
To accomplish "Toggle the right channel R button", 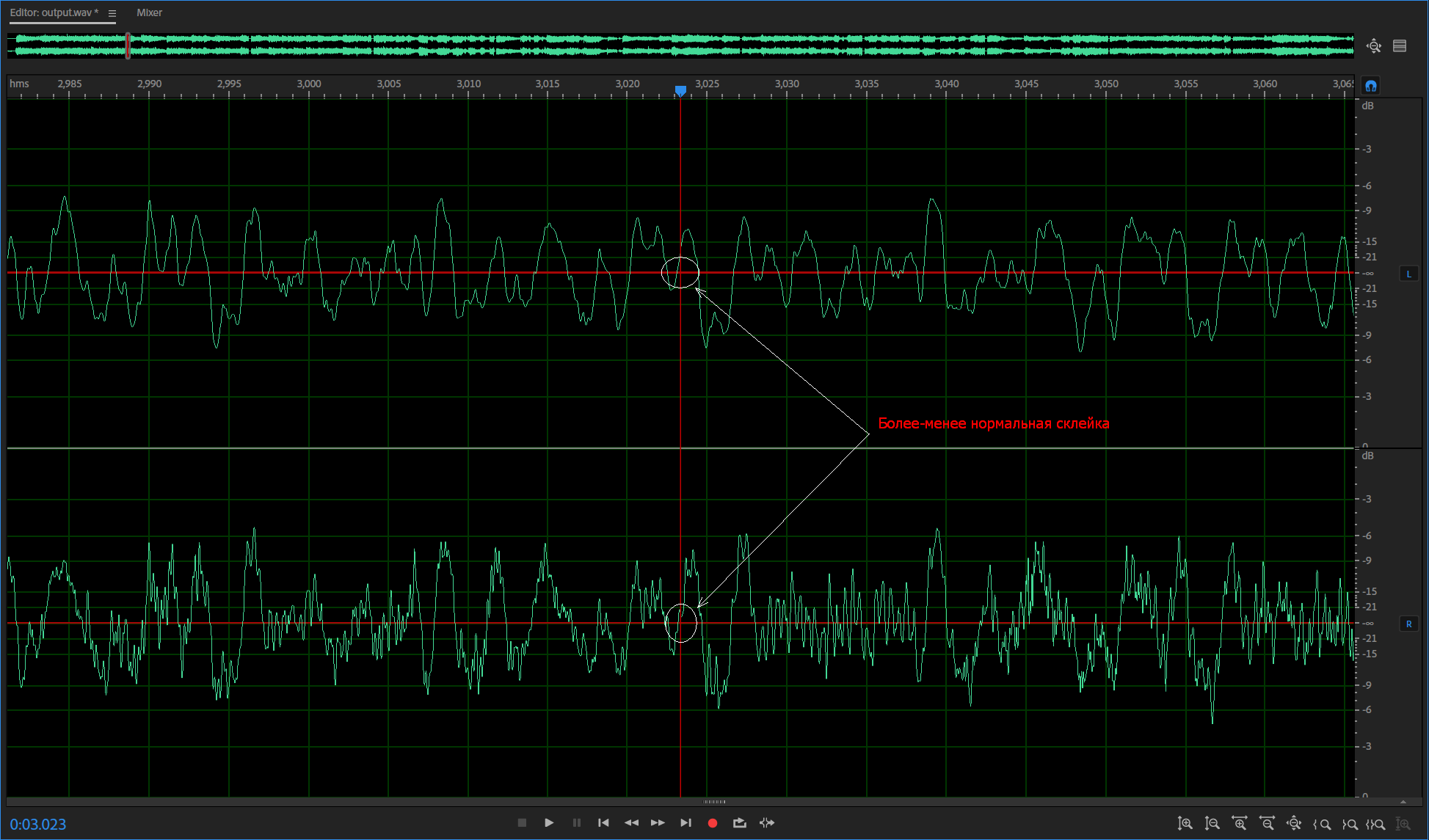I will 1408,624.
